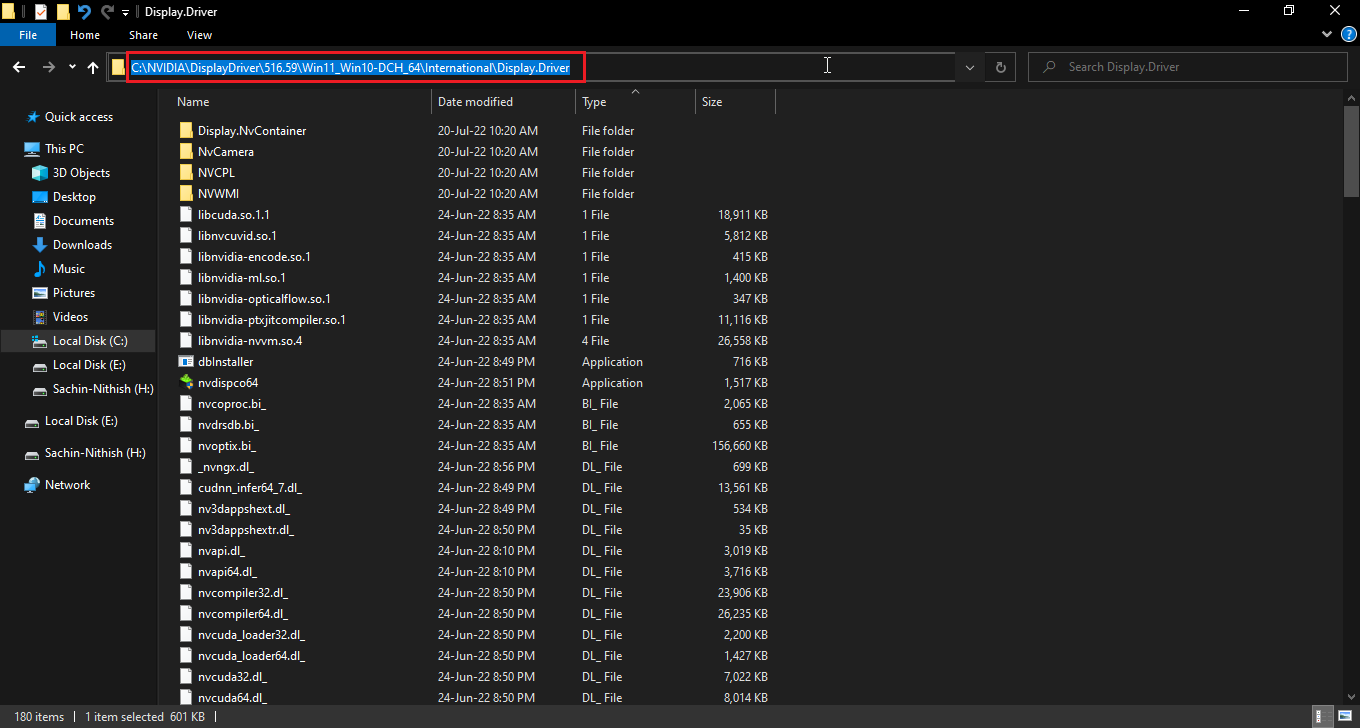The width and height of the screenshot is (1360, 728).
Task: Select the NVWMI folder
Action: coord(218,194)
